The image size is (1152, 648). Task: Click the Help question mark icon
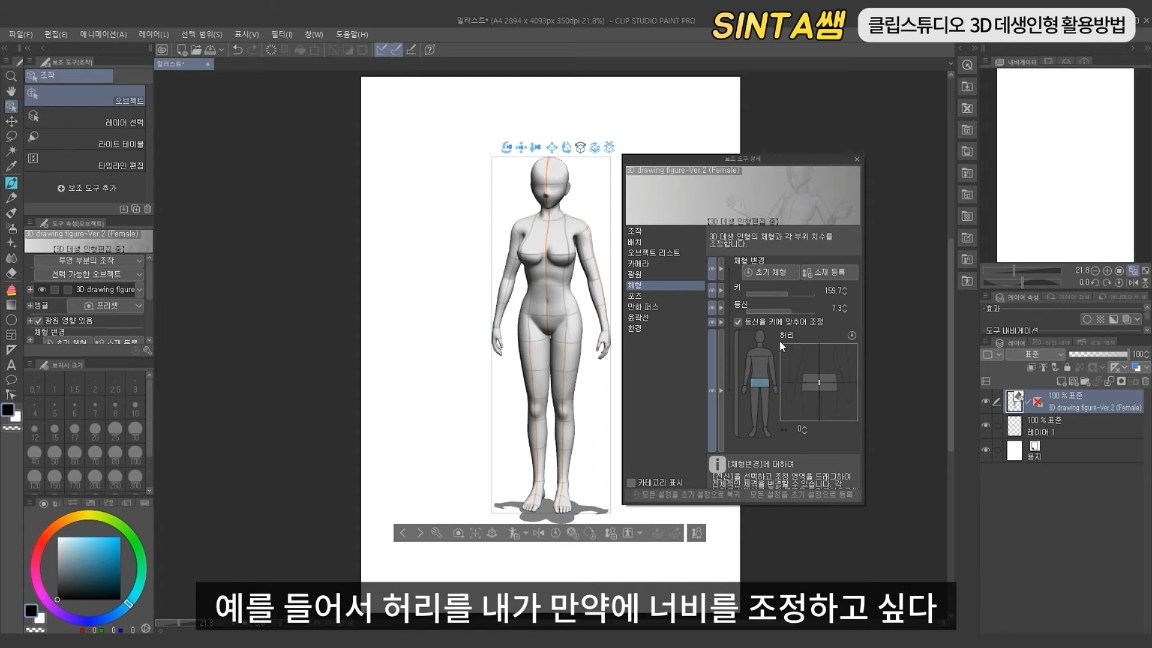pos(430,50)
